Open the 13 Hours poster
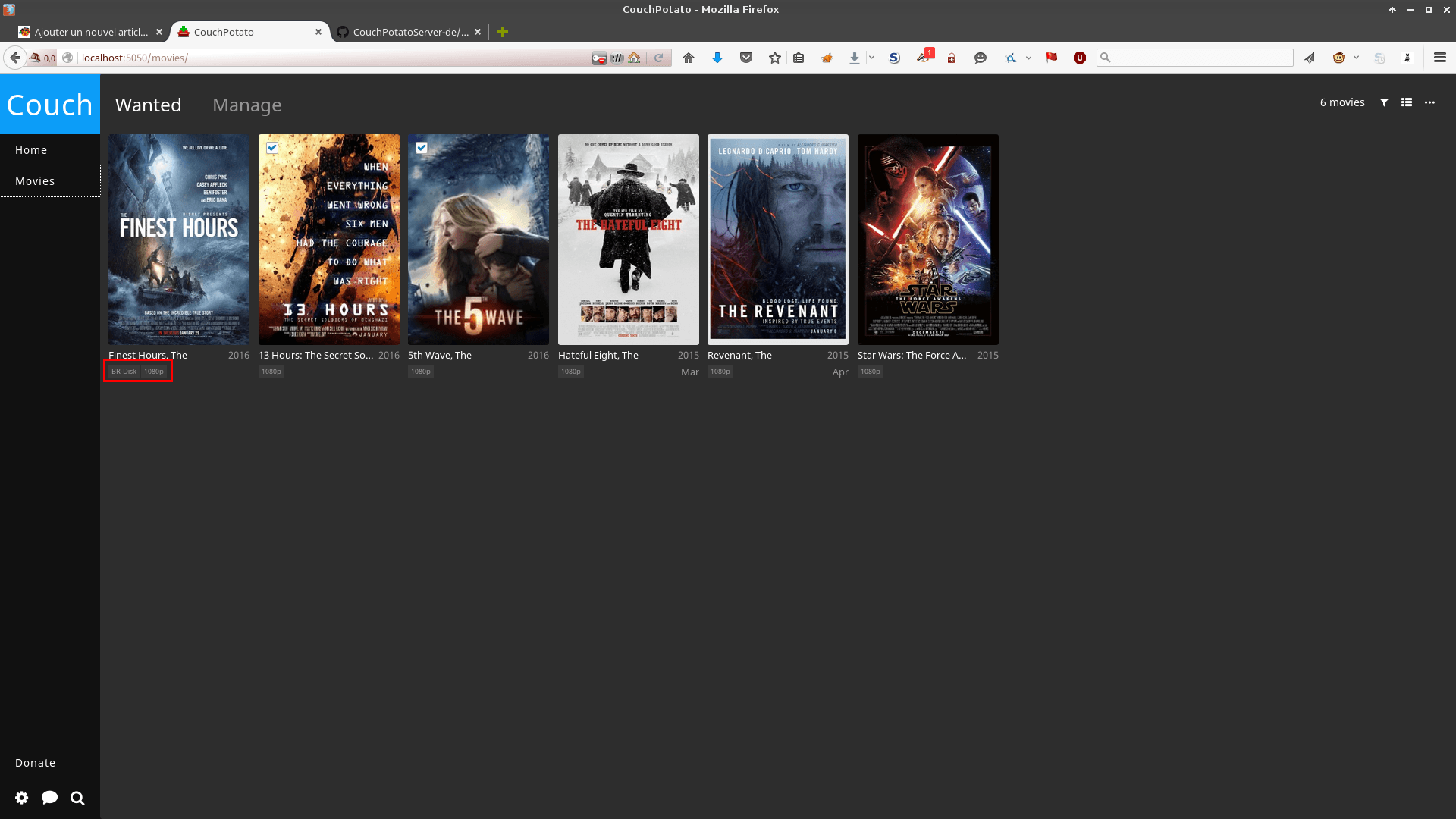This screenshot has width=1456, height=819. pyautogui.click(x=329, y=240)
